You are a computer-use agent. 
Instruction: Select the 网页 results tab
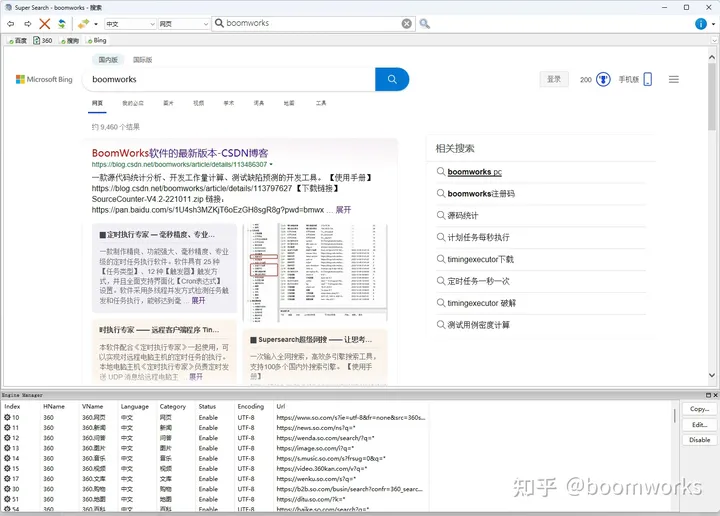coord(97,103)
